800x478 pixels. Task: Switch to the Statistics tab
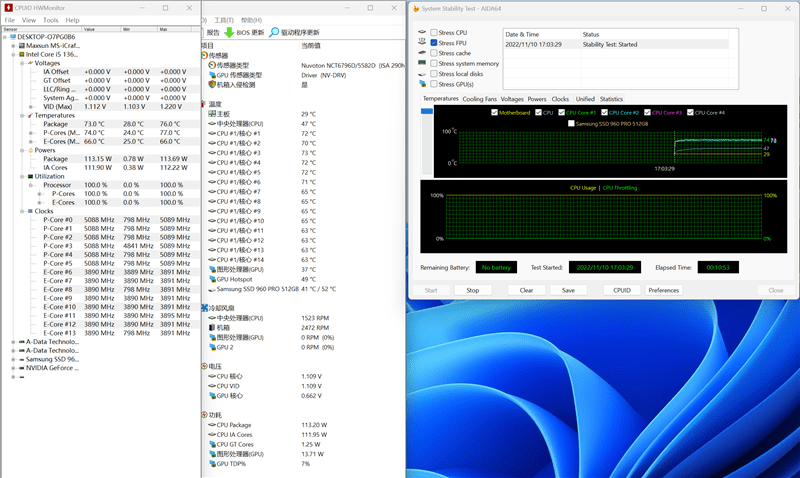point(611,99)
